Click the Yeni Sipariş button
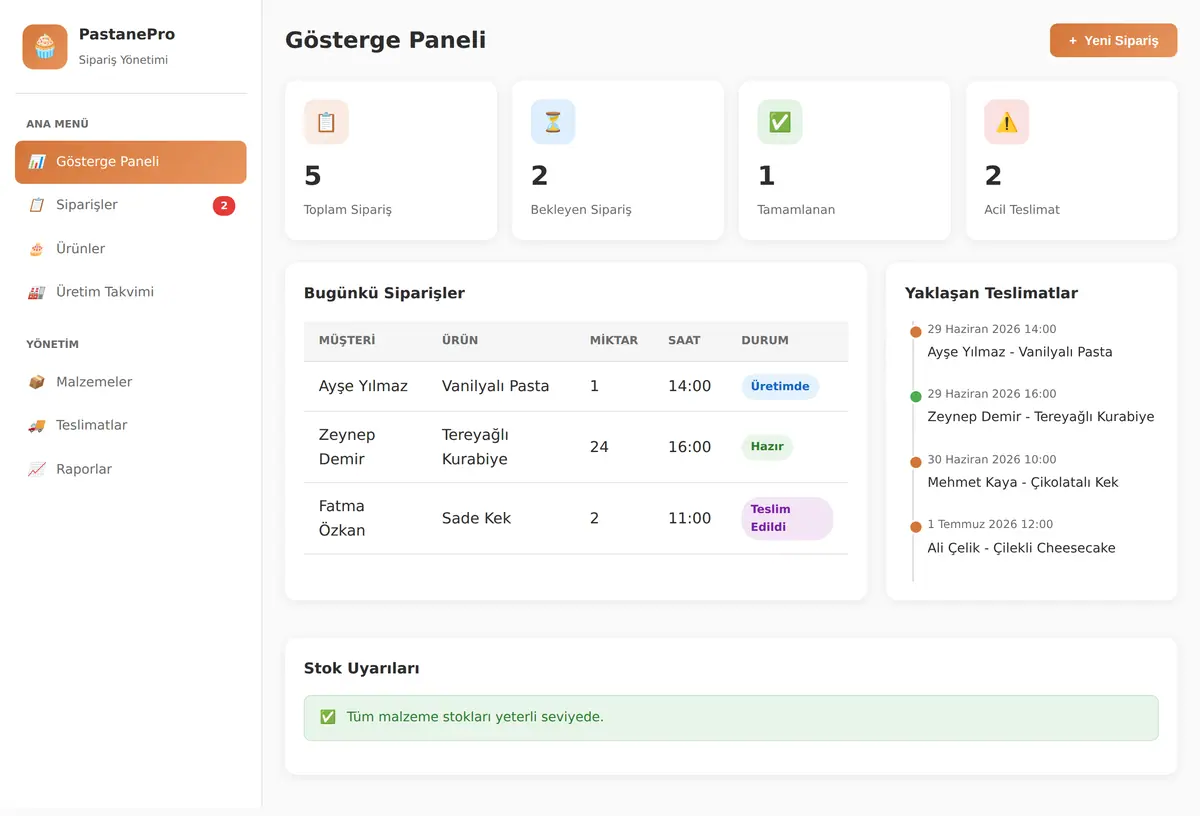The width and height of the screenshot is (1200, 816). click(1113, 41)
